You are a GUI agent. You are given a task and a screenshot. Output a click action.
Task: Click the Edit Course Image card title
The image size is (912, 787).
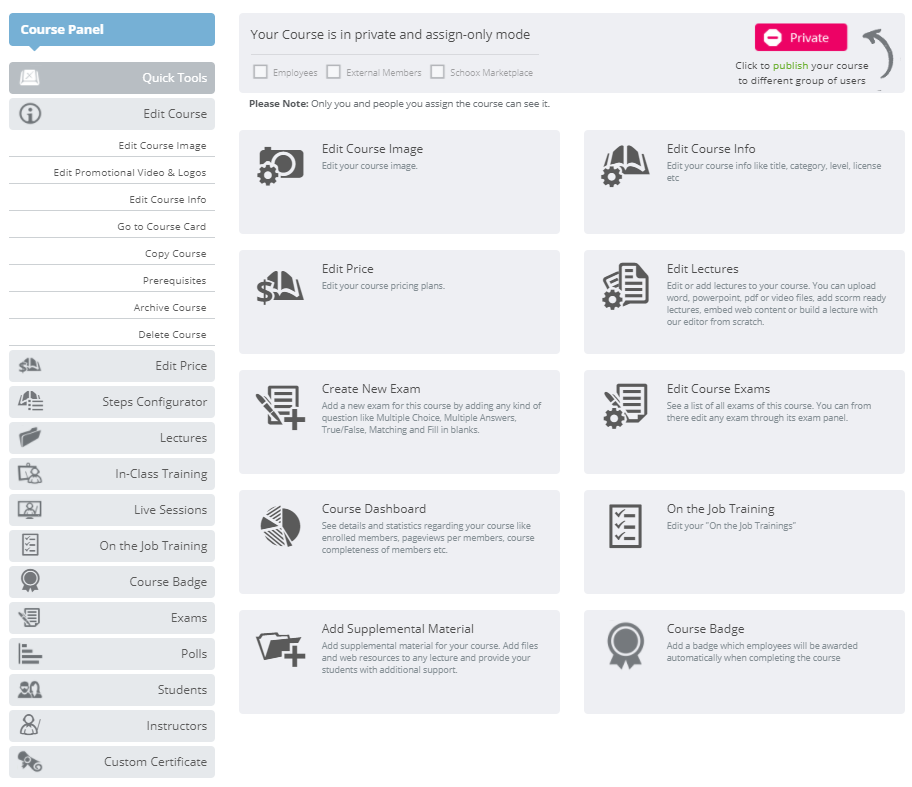[372, 149]
